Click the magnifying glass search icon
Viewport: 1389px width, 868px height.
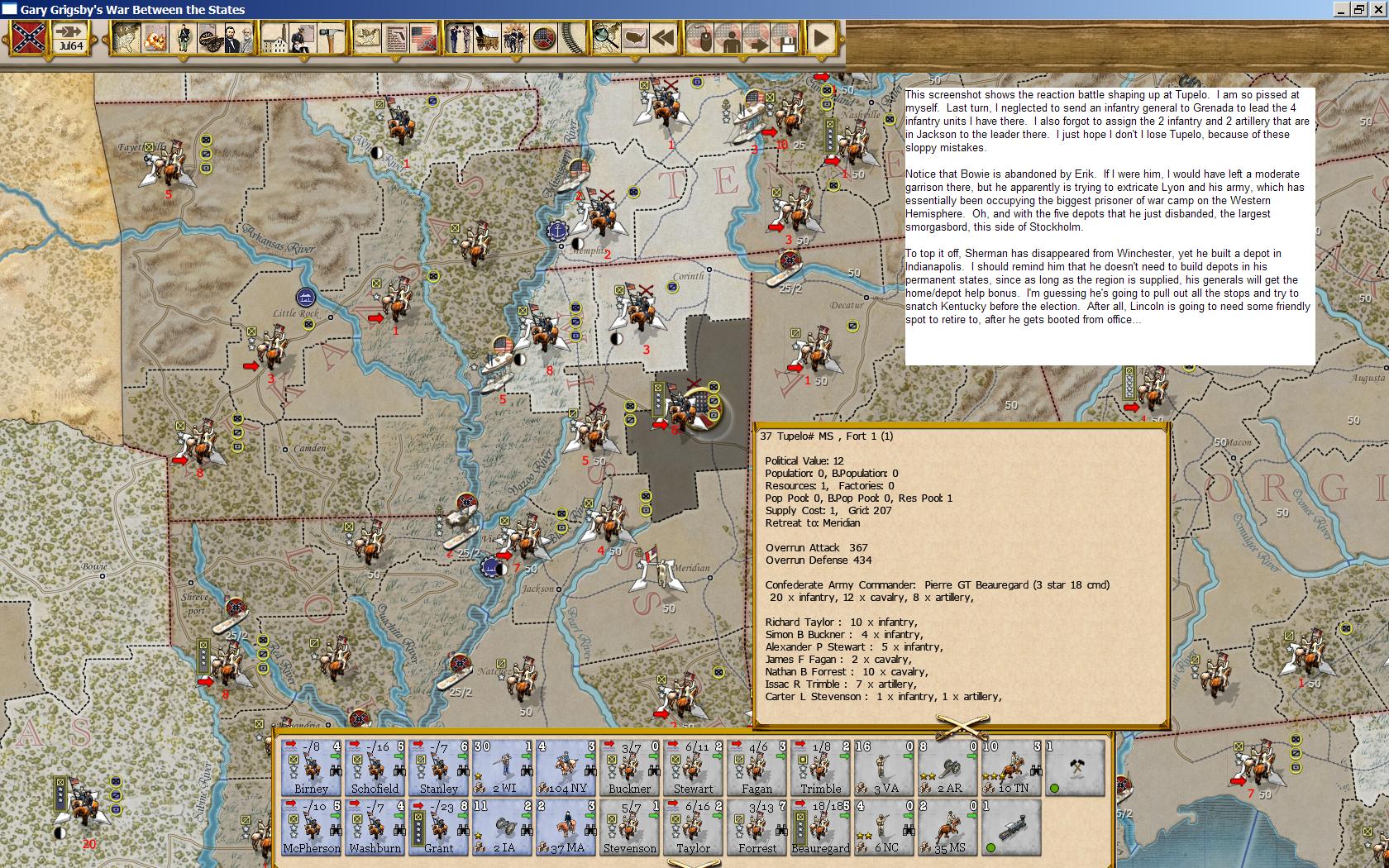tap(607, 38)
